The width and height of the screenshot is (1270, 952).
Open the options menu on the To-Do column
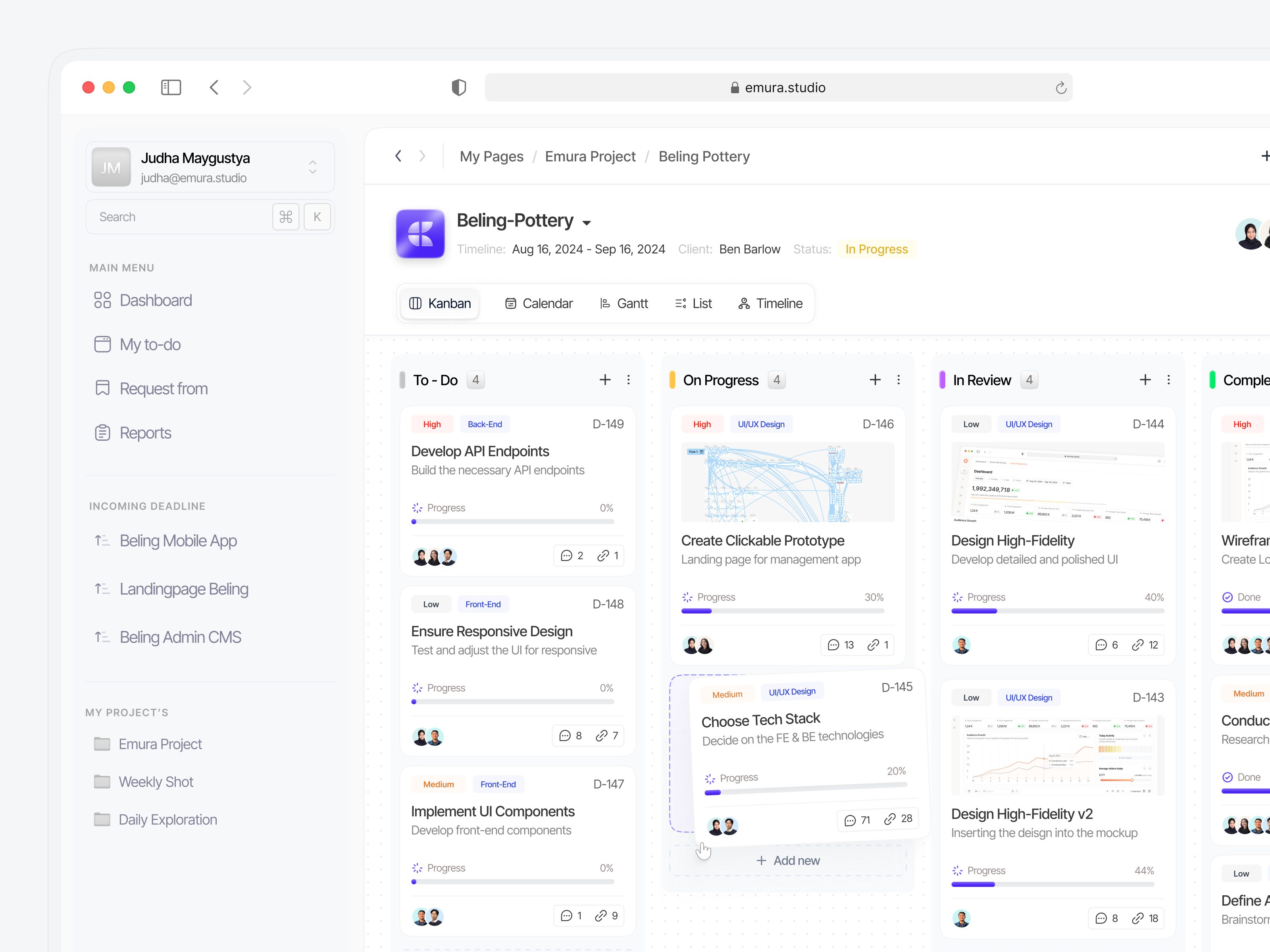click(629, 379)
